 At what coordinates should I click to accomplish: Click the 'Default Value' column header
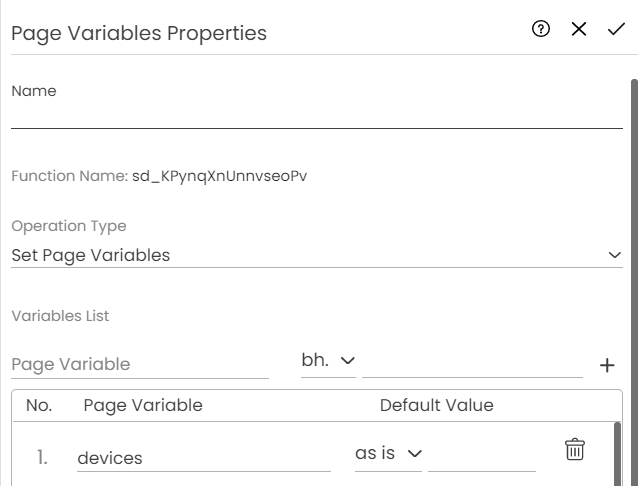[436, 405]
